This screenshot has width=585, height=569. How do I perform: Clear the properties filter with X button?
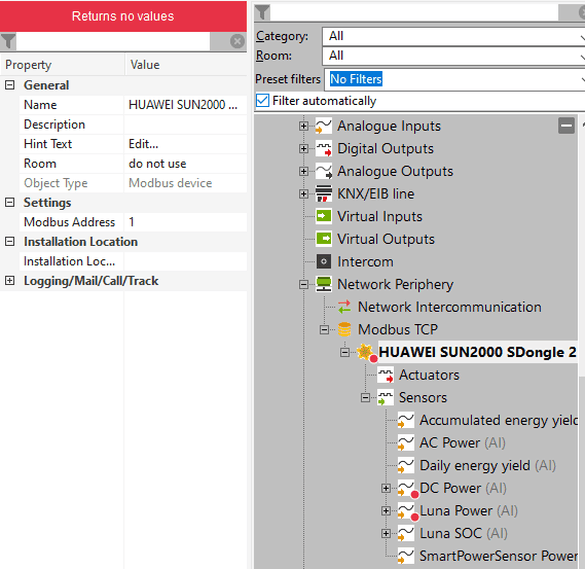237,41
